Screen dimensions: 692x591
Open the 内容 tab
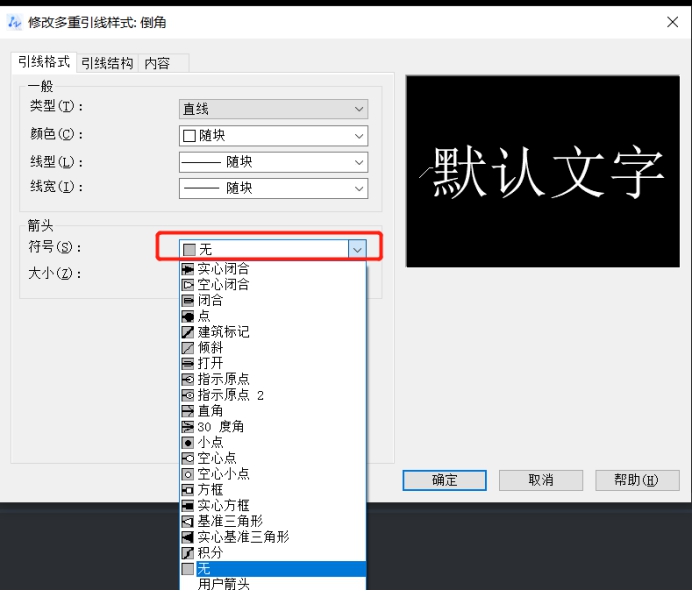(x=157, y=63)
